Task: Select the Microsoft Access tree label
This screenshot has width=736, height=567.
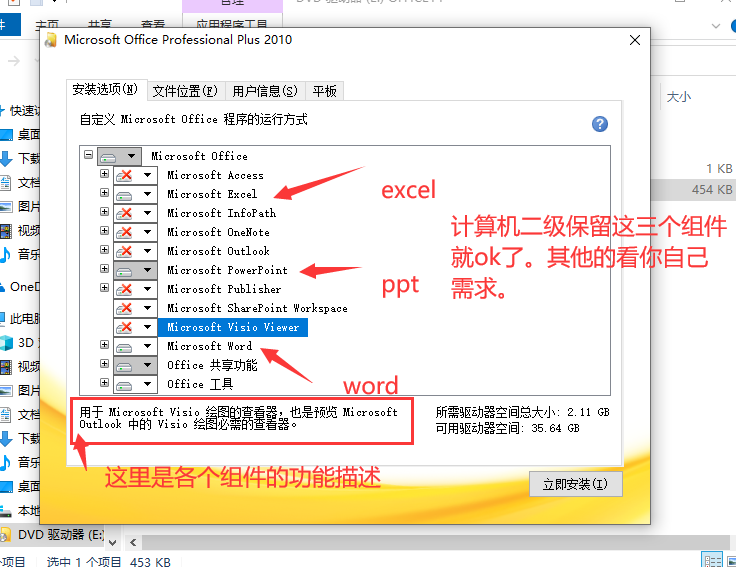Action: 215,176
